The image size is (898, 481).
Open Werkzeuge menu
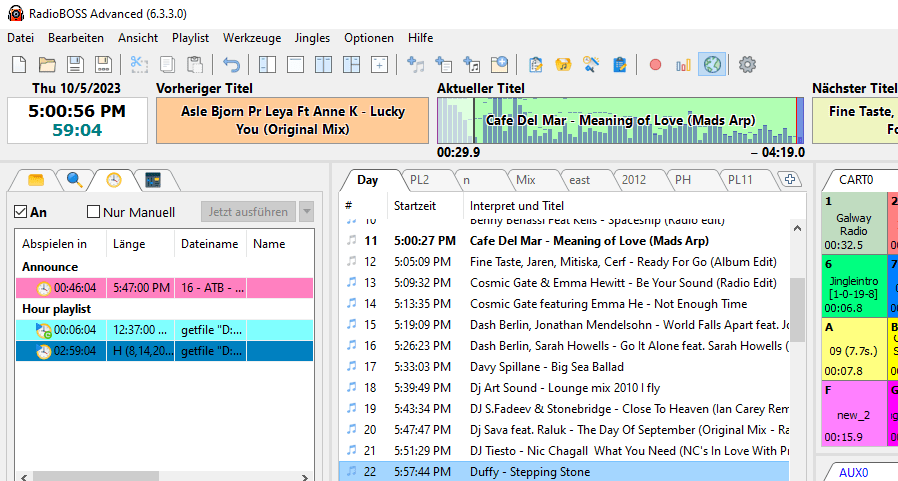point(252,38)
